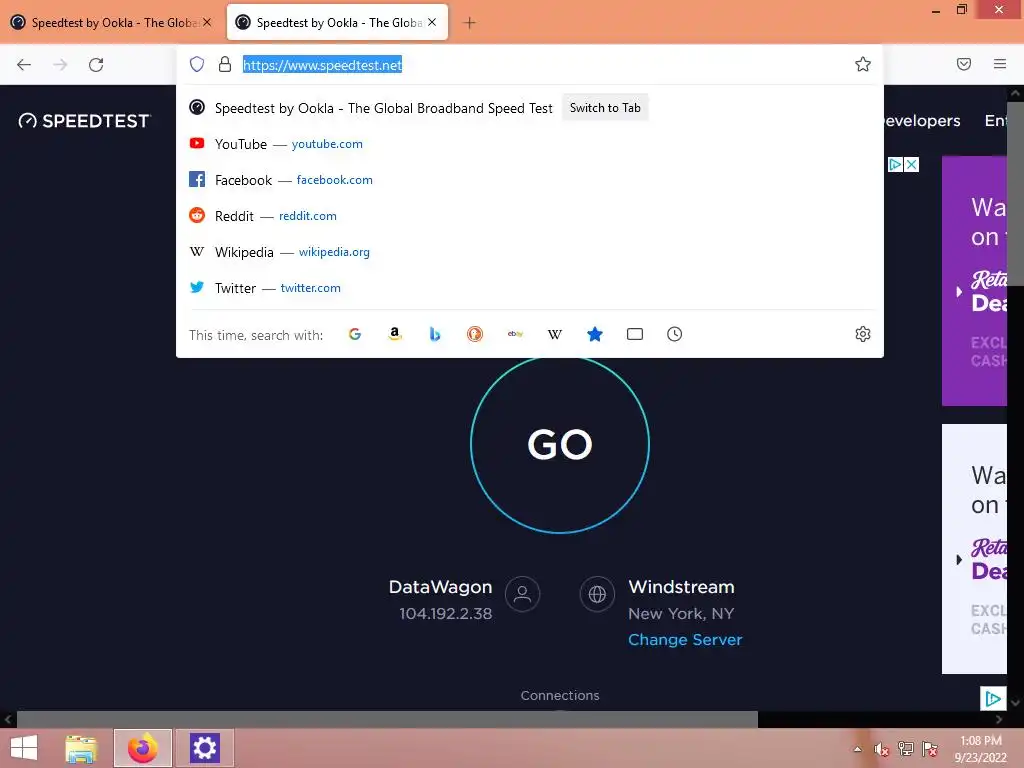Image resolution: width=1024 pixels, height=768 pixels.
Task: Click the purple Retail Deals ad
Action: coord(974,281)
